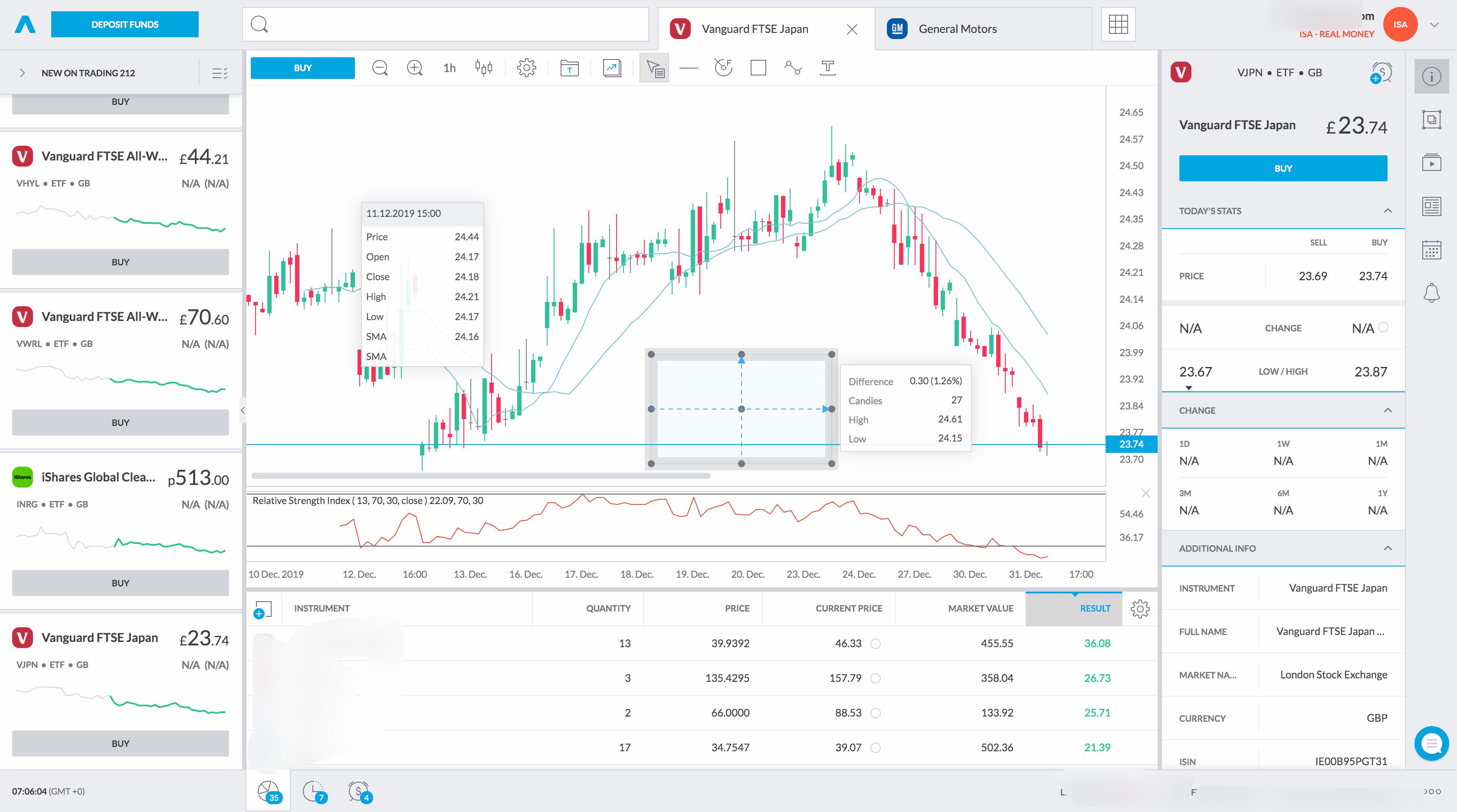Screen dimensions: 1457x812
Task: Buy Vanguard FTSE All-World VHYL
Action: 121,262
